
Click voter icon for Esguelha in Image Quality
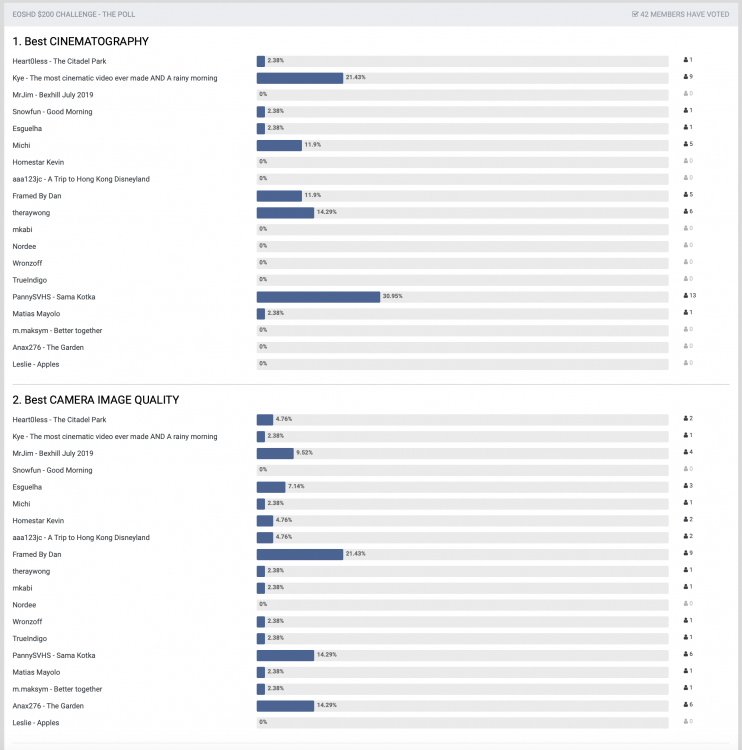click(688, 486)
